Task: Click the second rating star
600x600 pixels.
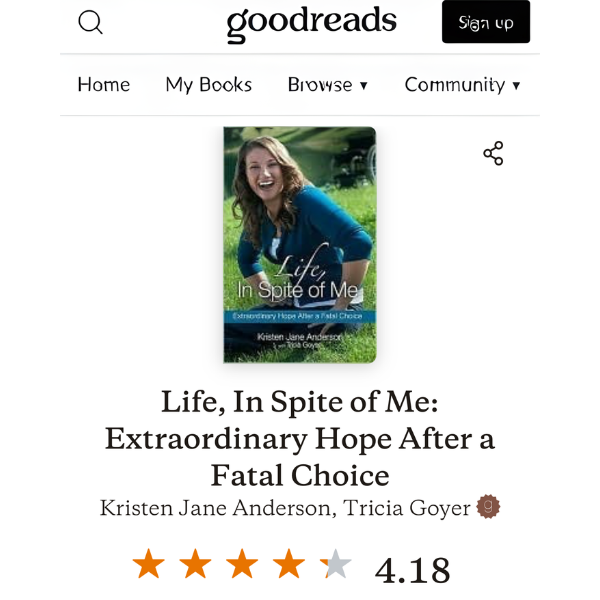Action: click(x=195, y=565)
